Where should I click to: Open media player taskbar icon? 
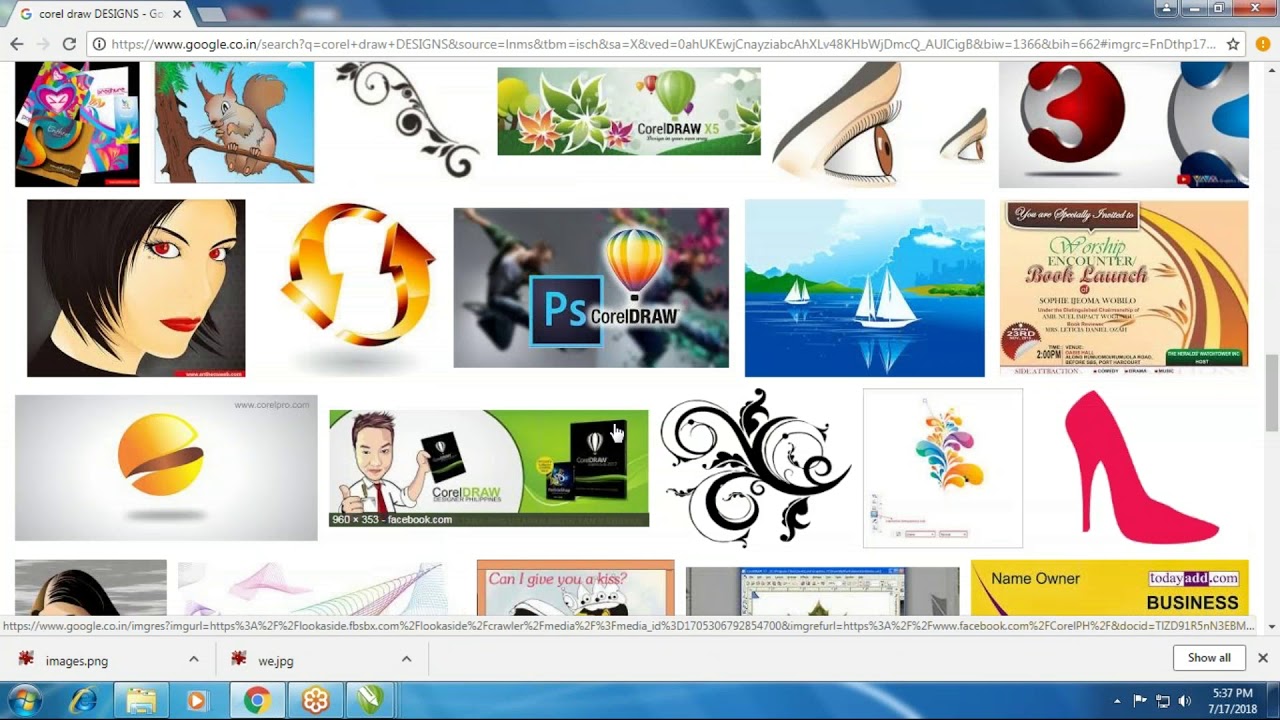click(x=197, y=701)
